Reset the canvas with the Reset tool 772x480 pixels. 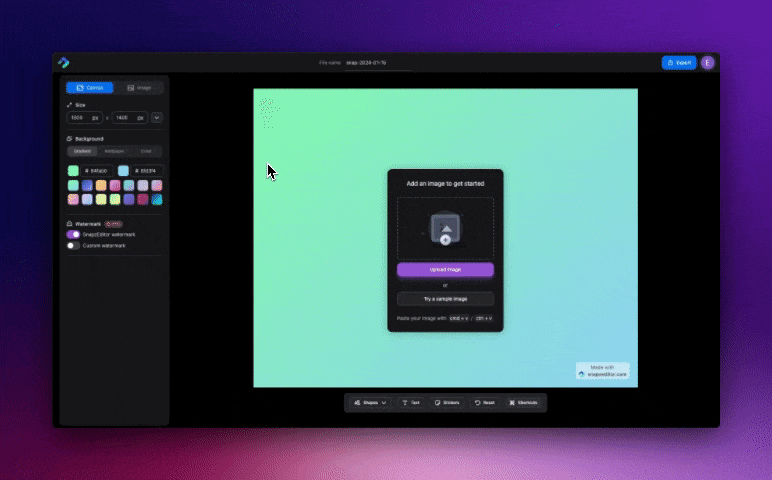tap(485, 403)
